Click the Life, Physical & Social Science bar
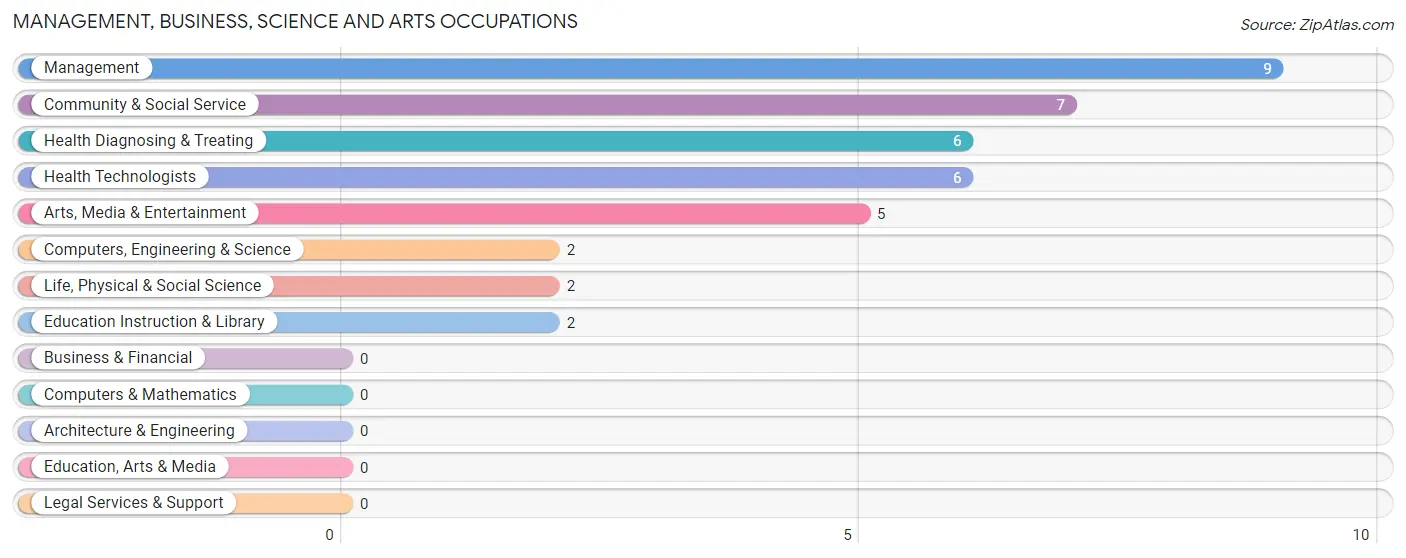Viewport: 1406px width, 558px height. (x=289, y=286)
